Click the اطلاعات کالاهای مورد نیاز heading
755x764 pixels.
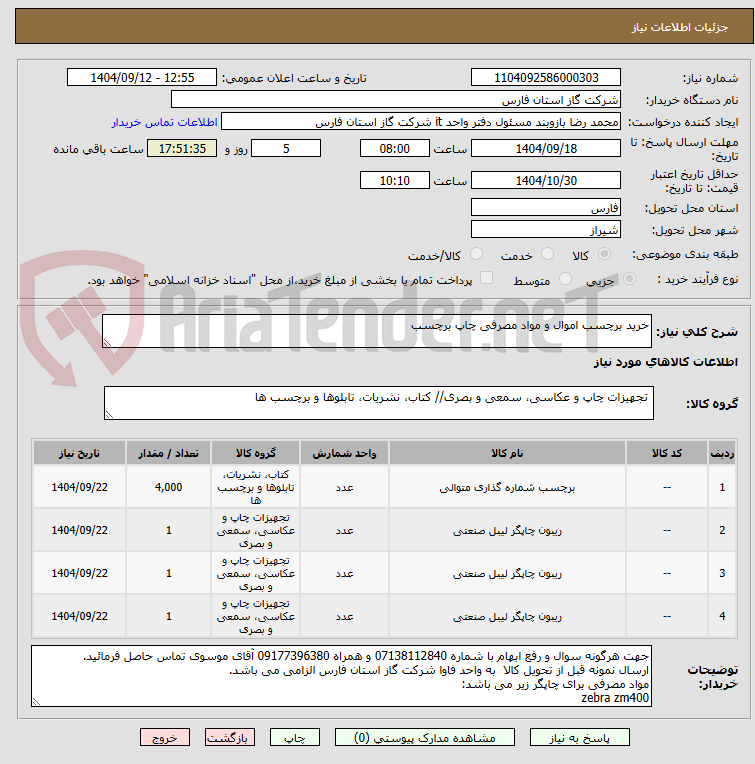click(x=665, y=362)
